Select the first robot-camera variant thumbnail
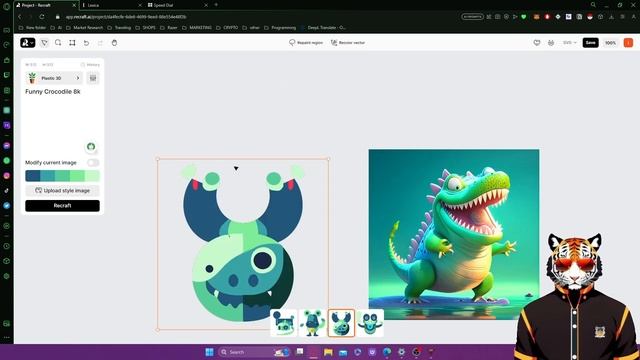640x360 pixels. point(284,323)
